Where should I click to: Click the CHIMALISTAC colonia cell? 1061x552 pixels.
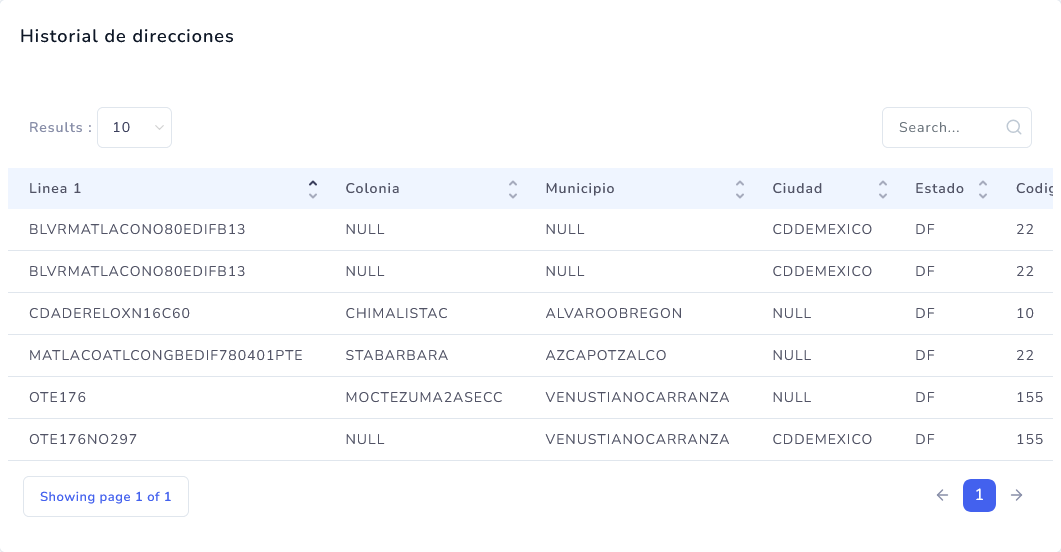(x=396, y=313)
